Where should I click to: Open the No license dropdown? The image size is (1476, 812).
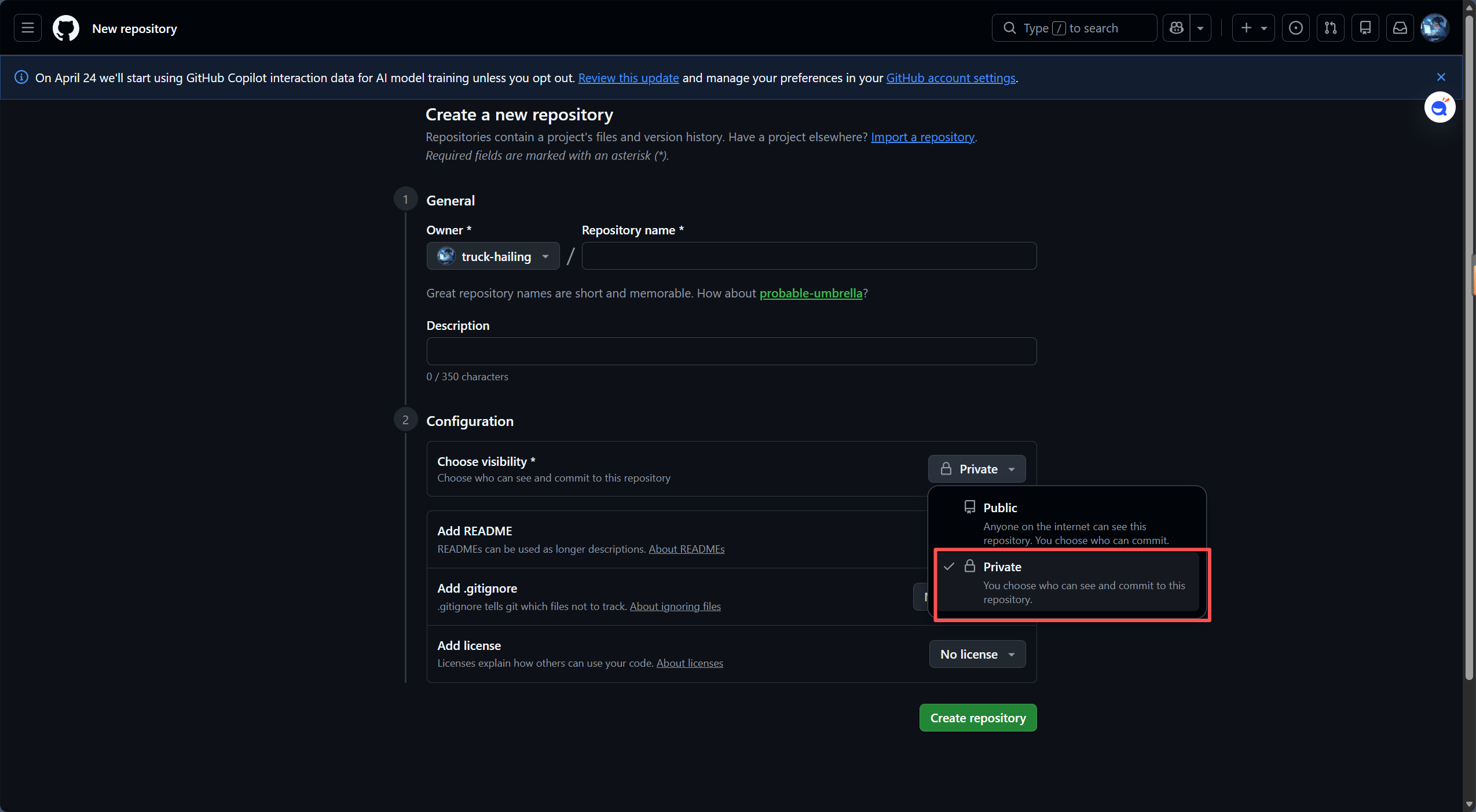coord(977,654)
